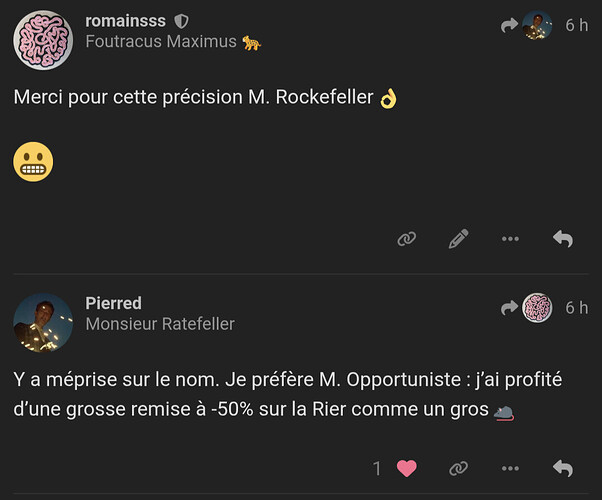Open more actions on Pierred's post

(510, 468)
